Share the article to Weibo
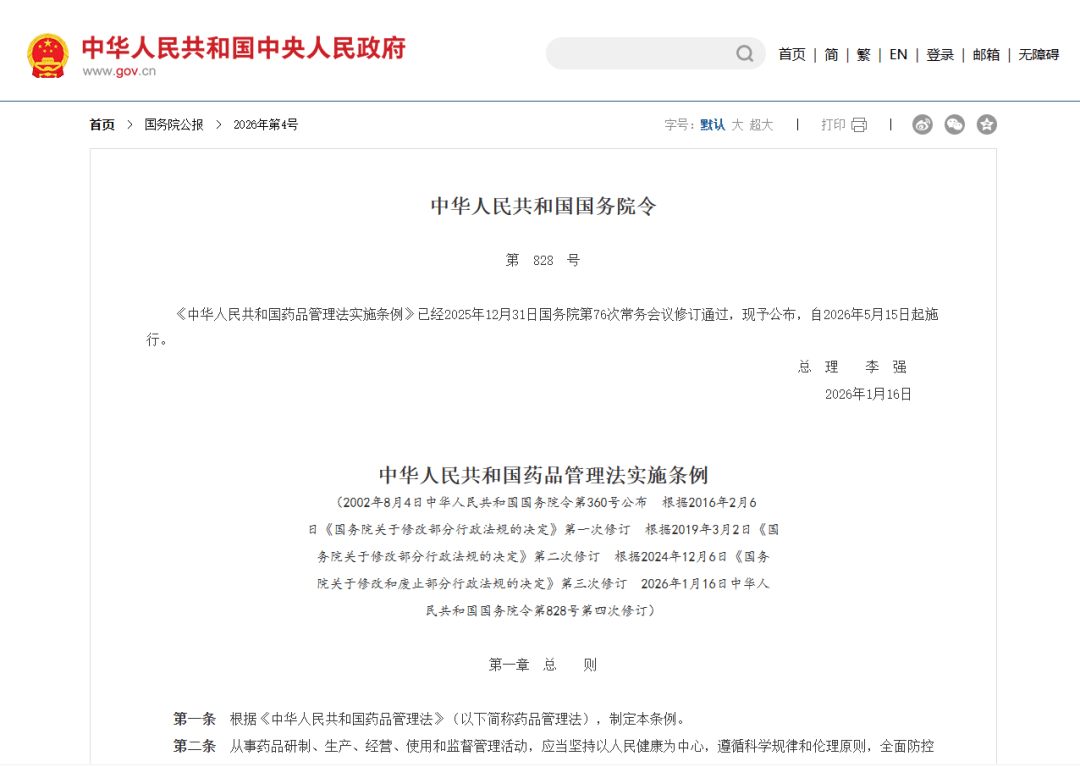 point(922,124)
